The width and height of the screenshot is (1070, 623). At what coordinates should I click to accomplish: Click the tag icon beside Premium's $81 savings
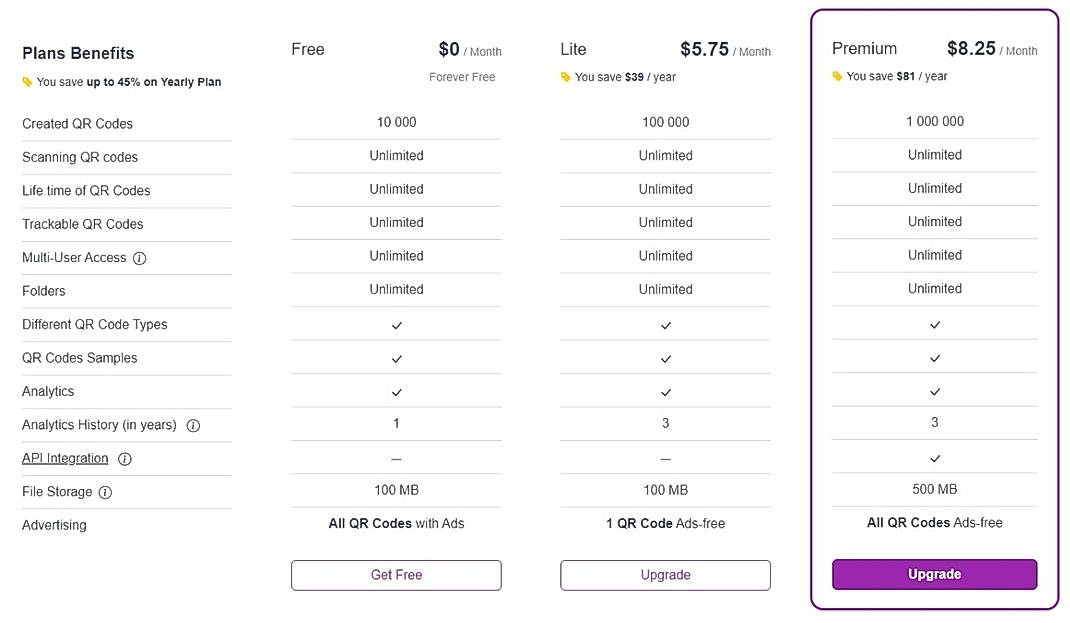838,76
